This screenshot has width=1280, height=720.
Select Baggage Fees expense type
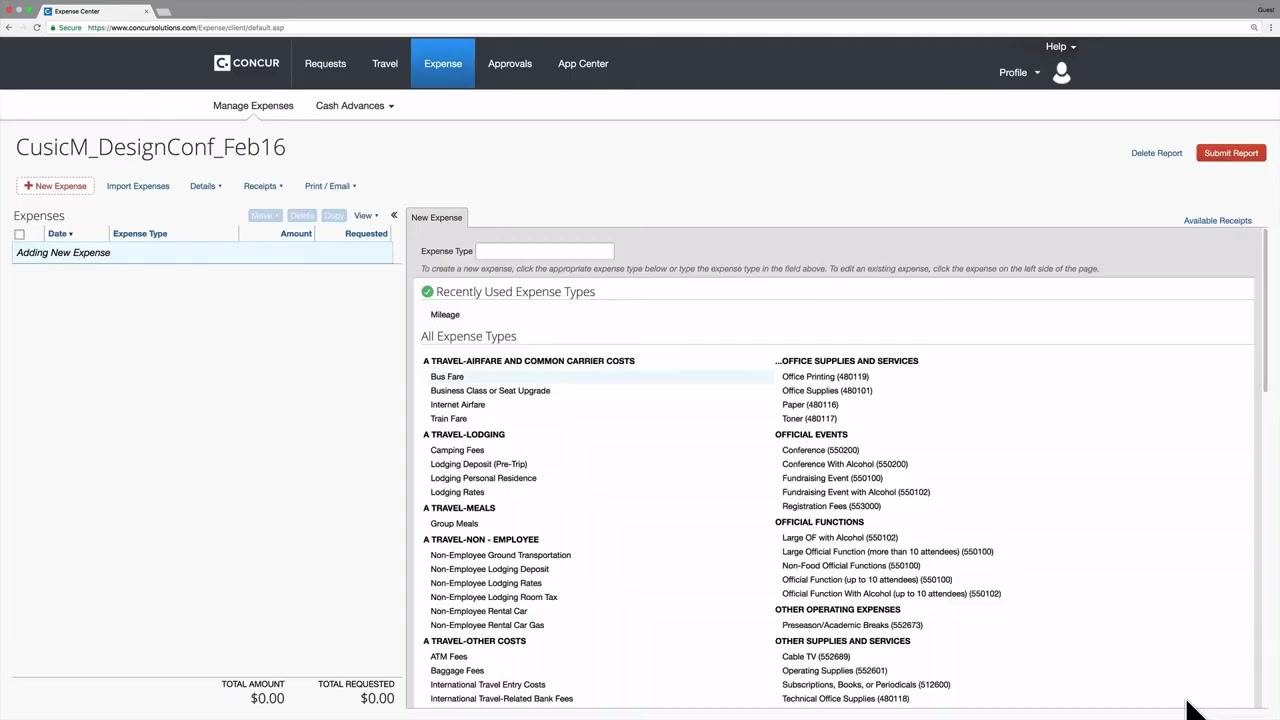pyautogui.click(x=457, y=671)
